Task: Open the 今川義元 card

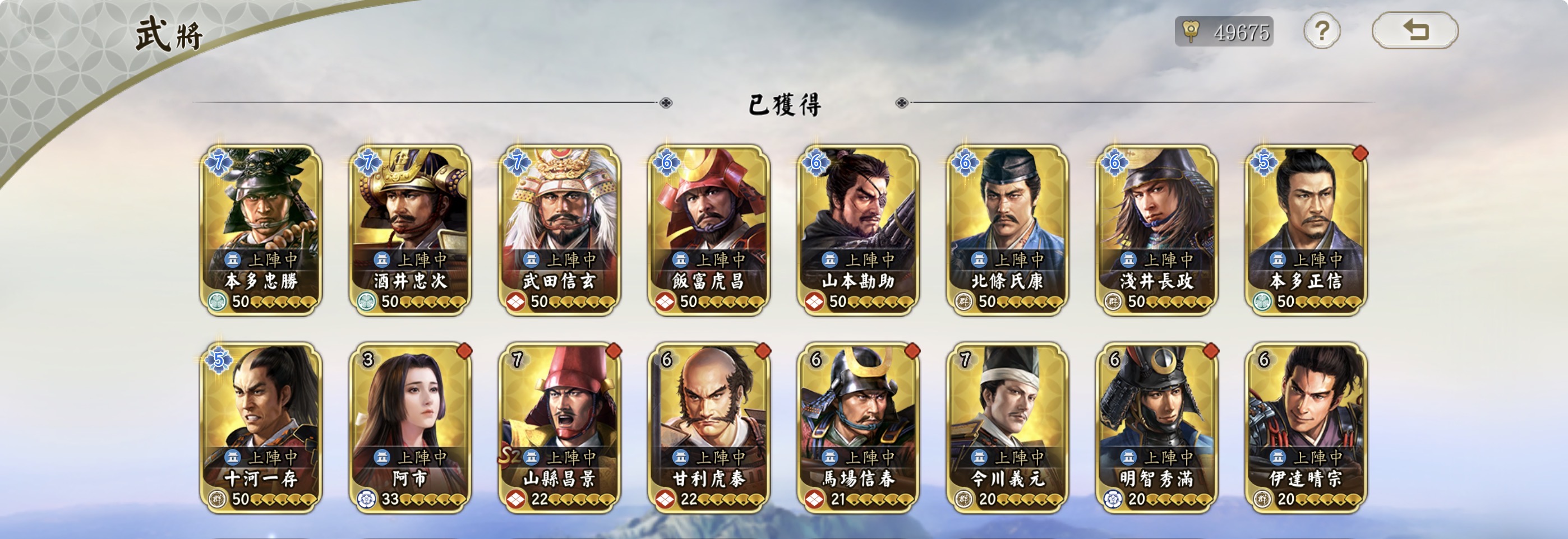Action: [1007, 428]
